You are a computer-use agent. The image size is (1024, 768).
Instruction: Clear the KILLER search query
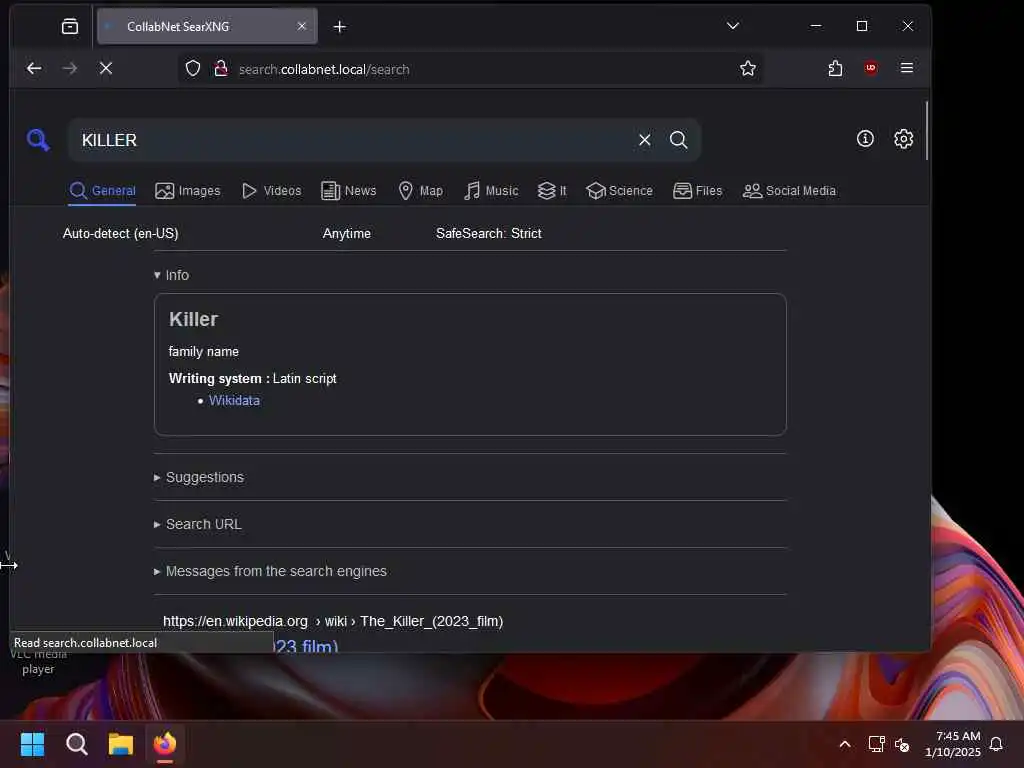coord(645,140)
